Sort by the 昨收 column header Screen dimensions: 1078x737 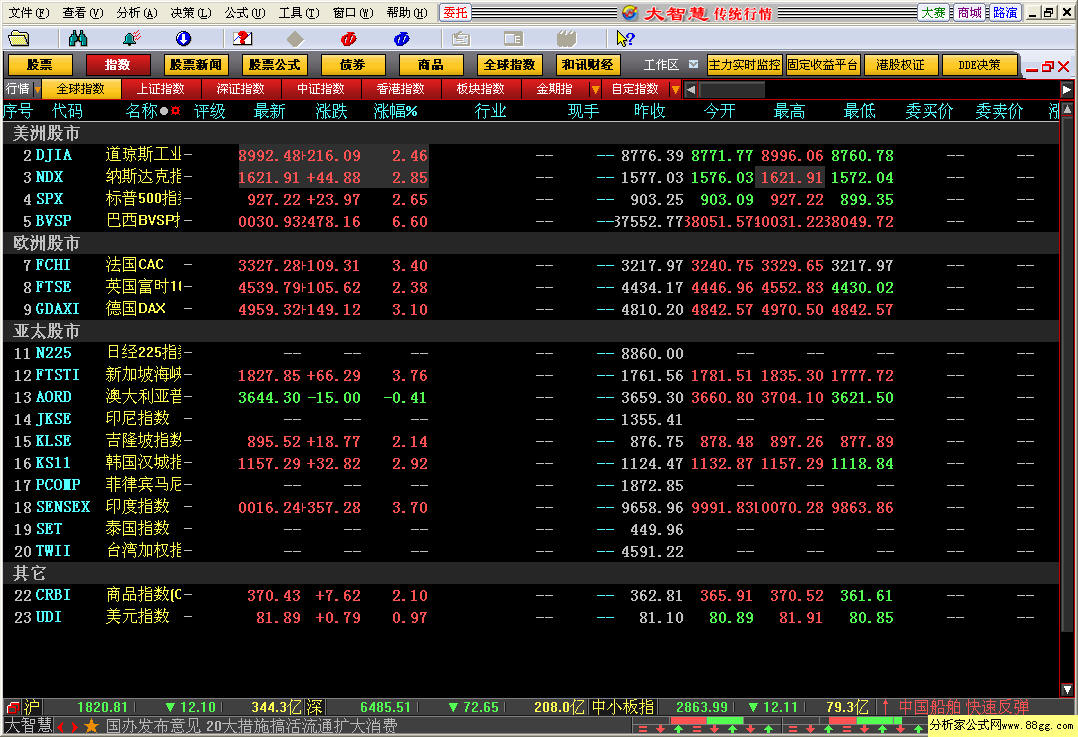(x=650, y=111)
